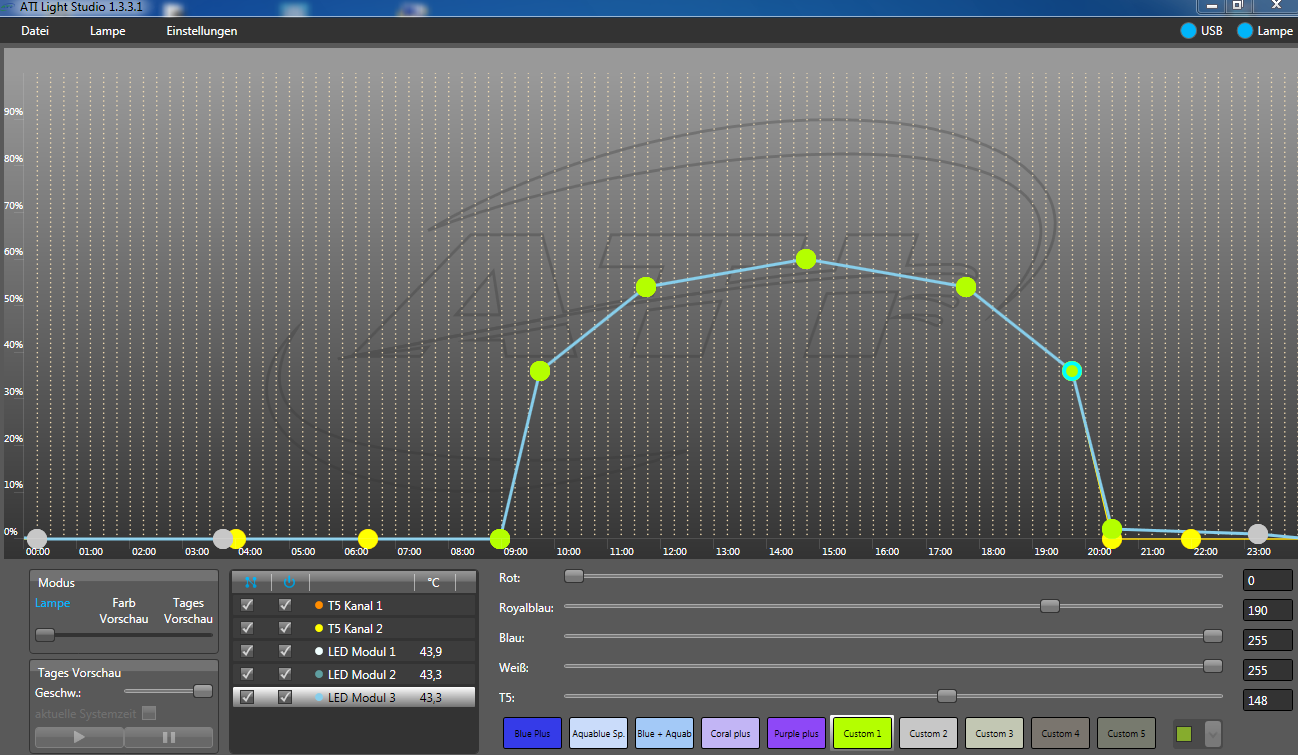Click the Rot value input field
Viewport: 1298px width, 755px height.
(x=1267, y=580)
